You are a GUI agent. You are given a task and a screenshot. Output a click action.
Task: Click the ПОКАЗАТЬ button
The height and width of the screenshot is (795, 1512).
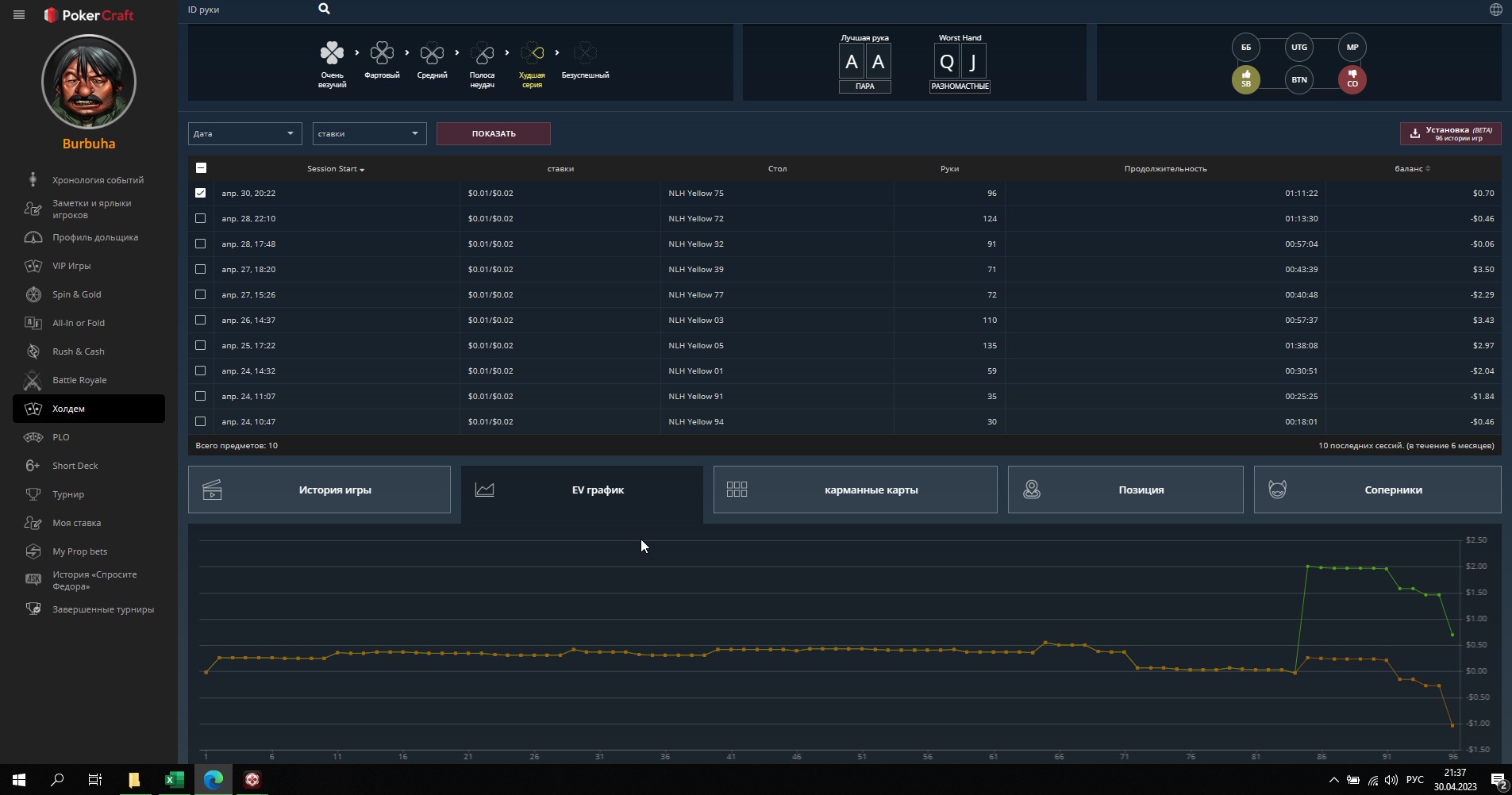494,133
